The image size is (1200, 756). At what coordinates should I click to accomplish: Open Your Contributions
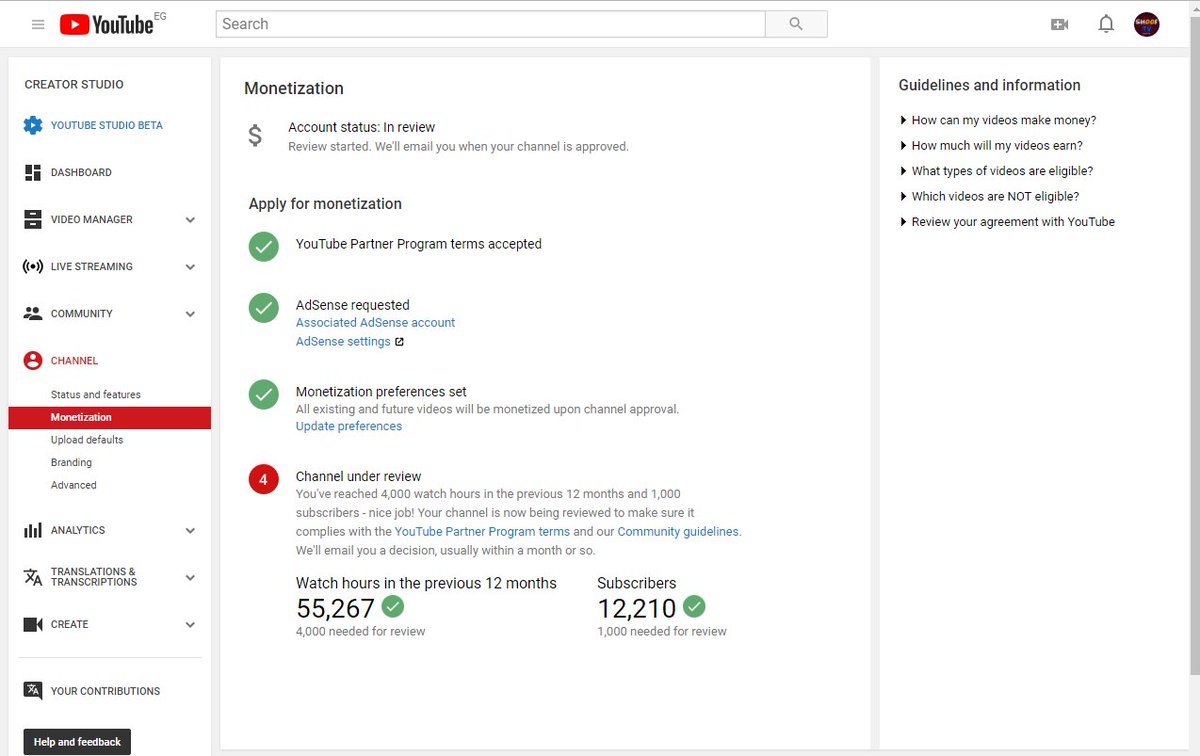(105, 691)
